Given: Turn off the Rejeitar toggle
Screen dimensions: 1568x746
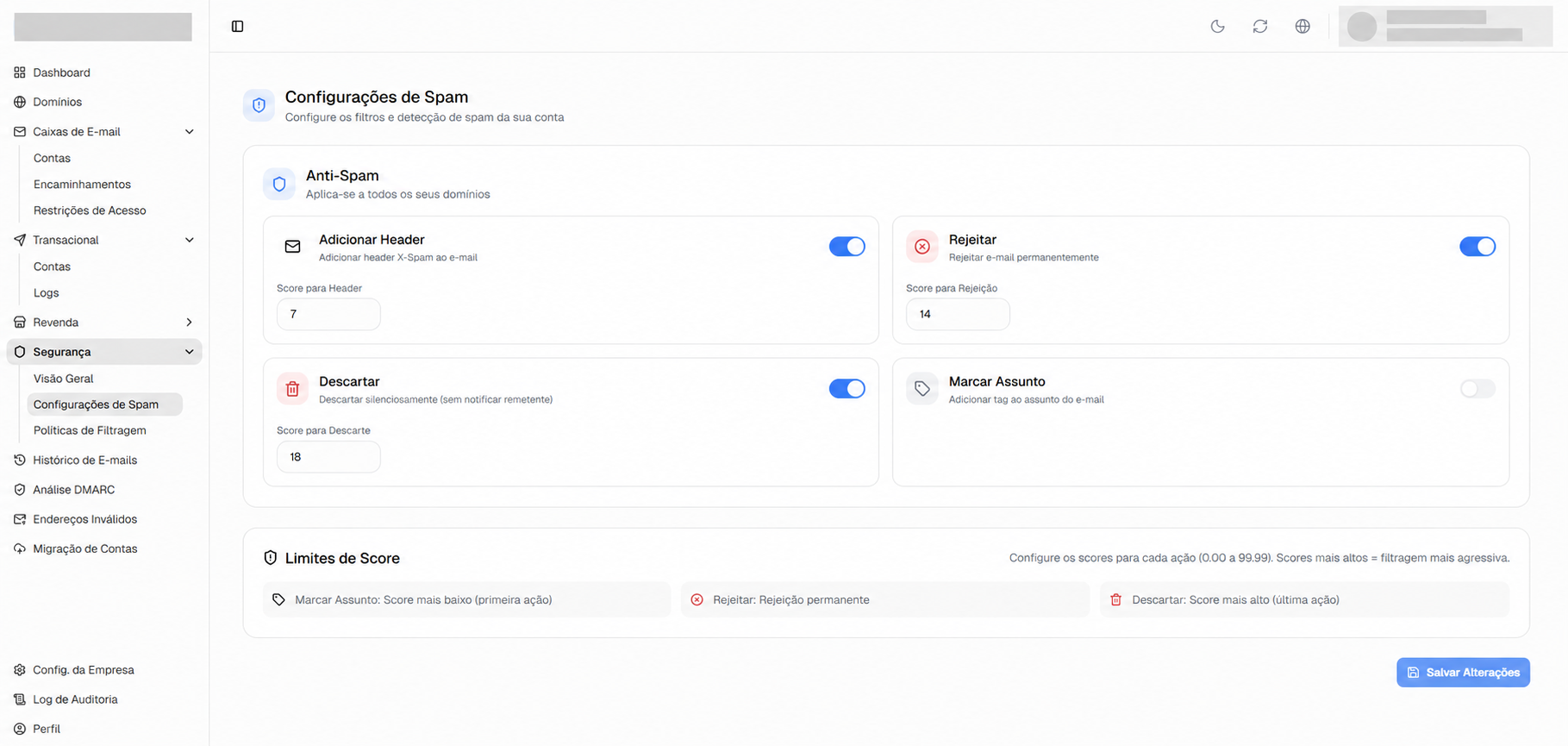Looking at the screenshot, I should point(1477,247).
